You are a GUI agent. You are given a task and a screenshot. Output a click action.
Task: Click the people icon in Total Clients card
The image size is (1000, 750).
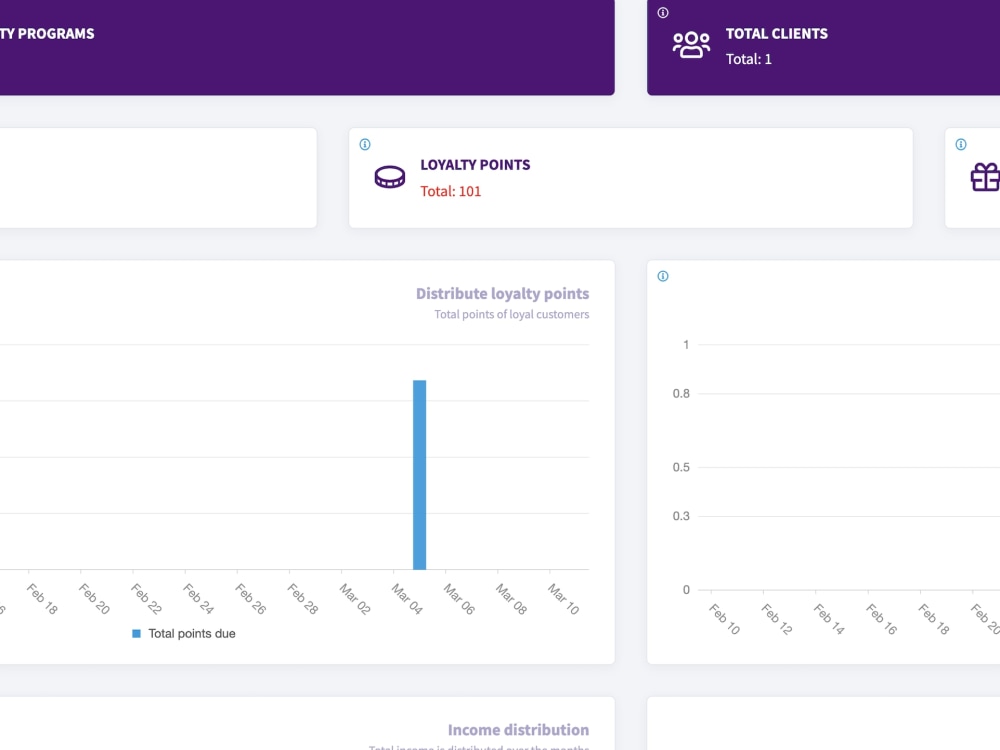(691, 45)
